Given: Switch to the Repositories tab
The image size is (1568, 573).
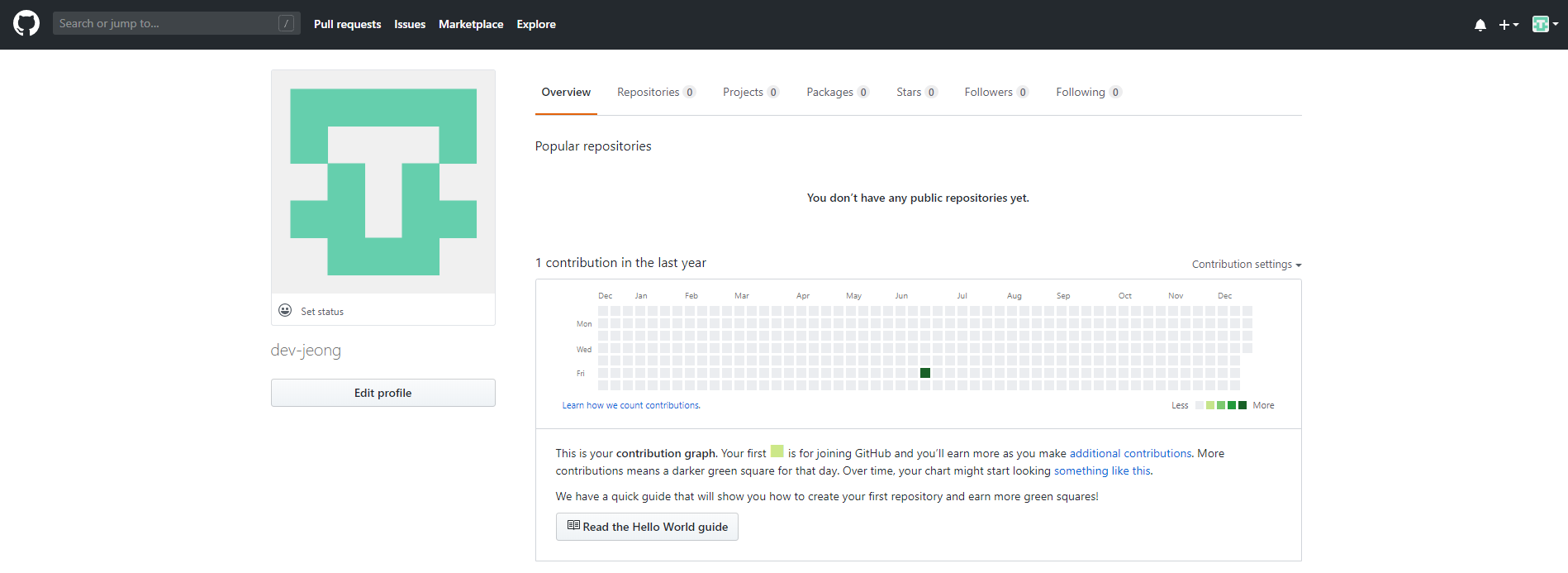Looking at the screenshot, I should 656,92.
